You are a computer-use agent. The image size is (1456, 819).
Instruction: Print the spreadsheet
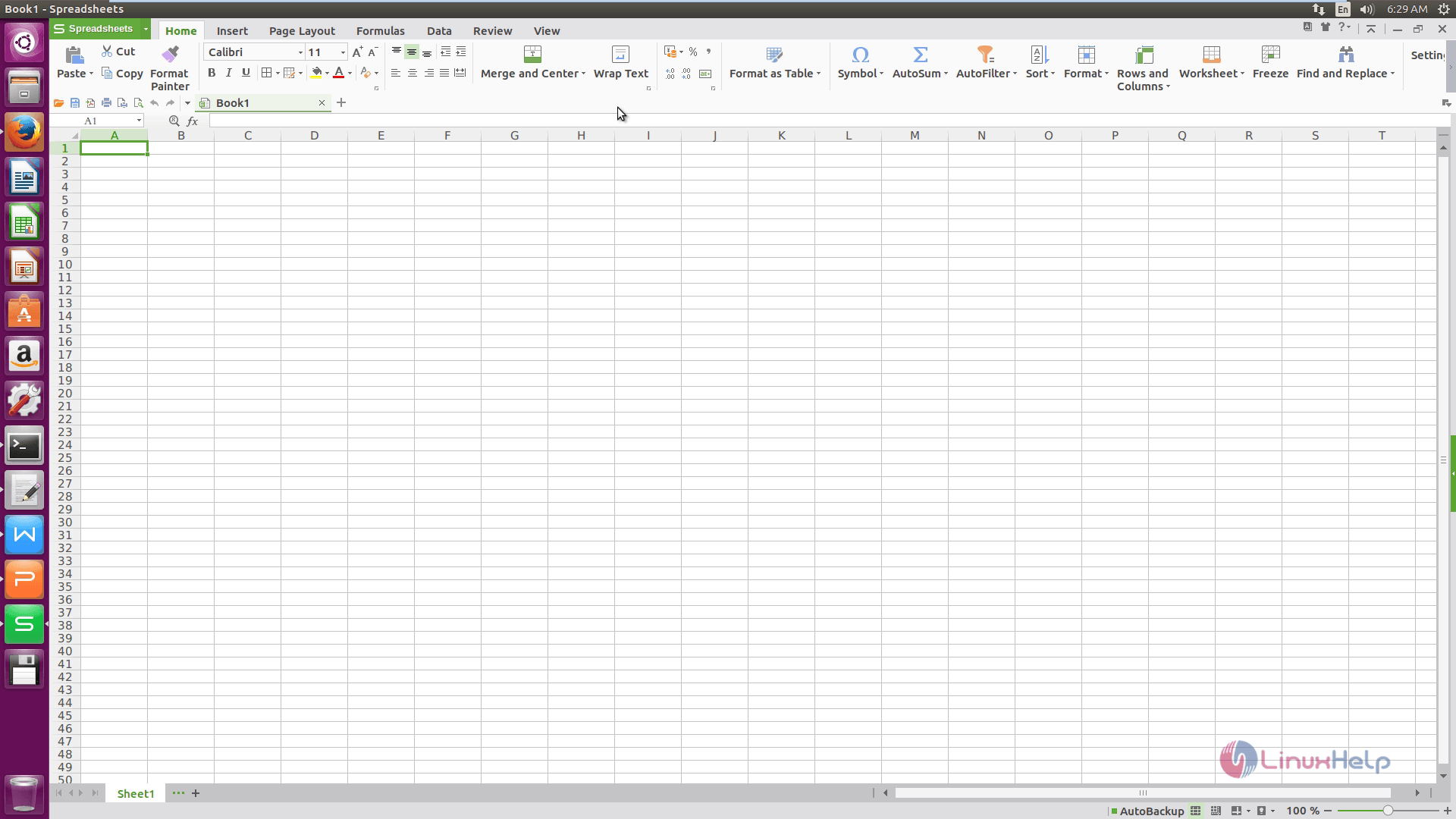(x=106, y=103)
